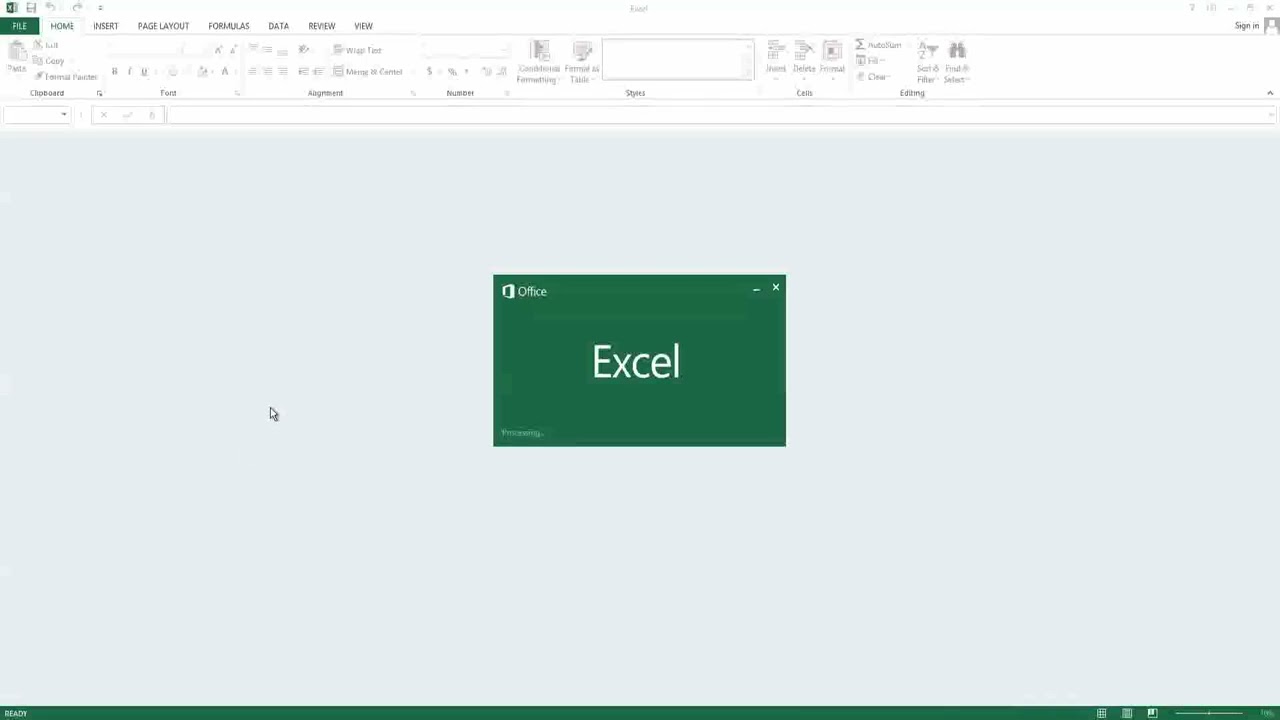Viewport: 1280px width, 720px height.
Task: Open the Conditional Formatting menu
Action: pyautogui.click(x=539, y=62)
